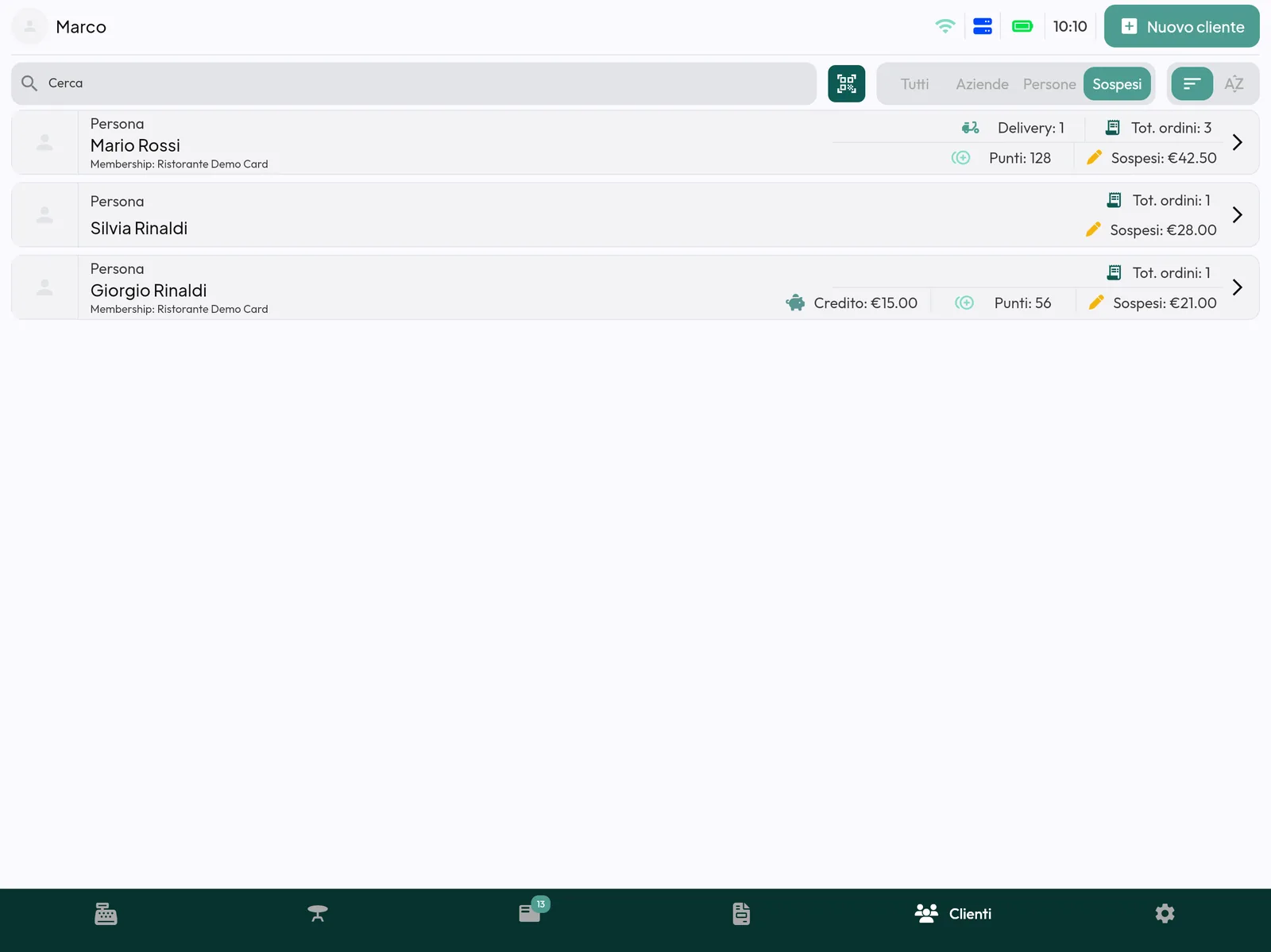Click Punti: 128 value
1271x952 pixels.
[x=1020, y=158]
